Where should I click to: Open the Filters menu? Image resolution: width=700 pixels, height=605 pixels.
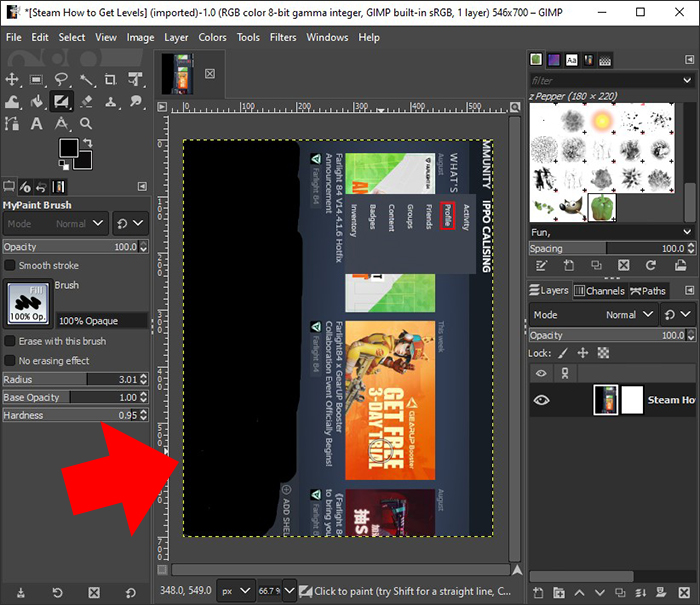pos(283,37)
